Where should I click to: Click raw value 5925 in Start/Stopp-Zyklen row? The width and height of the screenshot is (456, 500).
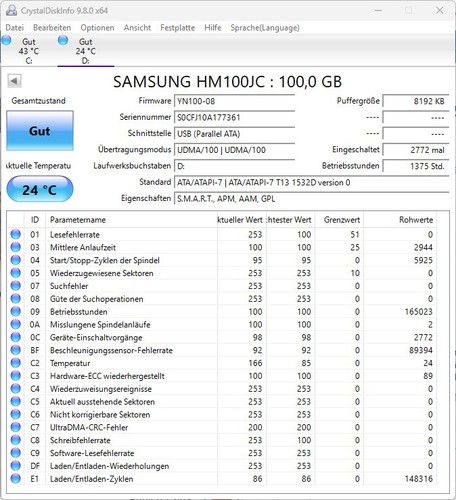pos(423,260)
